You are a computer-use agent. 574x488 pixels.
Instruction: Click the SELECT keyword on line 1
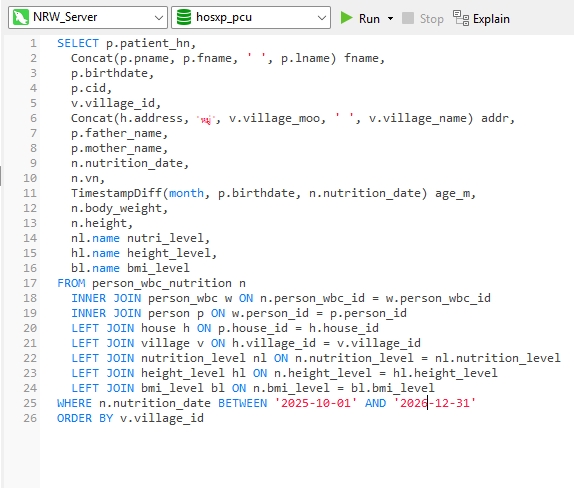click(x=78, y=43)
